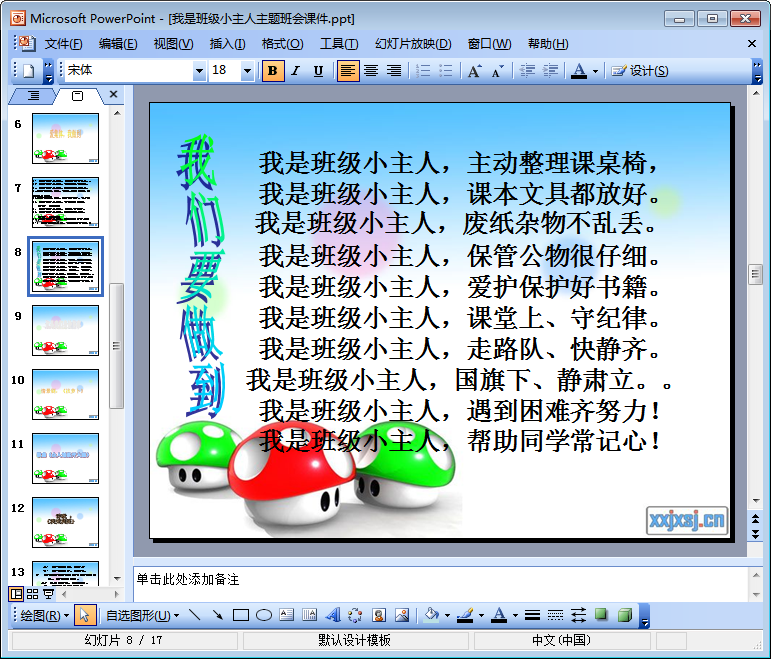Increase indent level
Screen dimensions: 771x659
(550, 71)
